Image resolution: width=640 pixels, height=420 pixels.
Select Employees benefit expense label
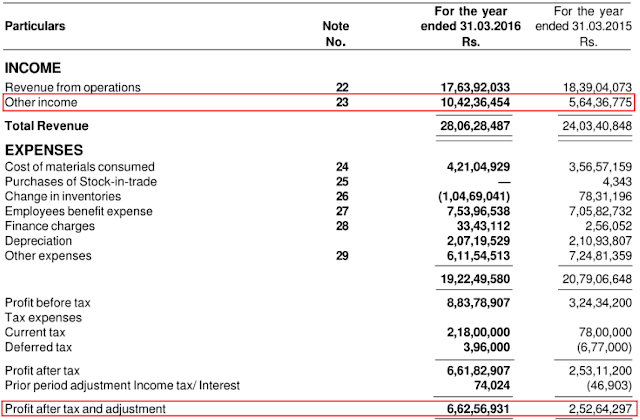tap(79, 211)
